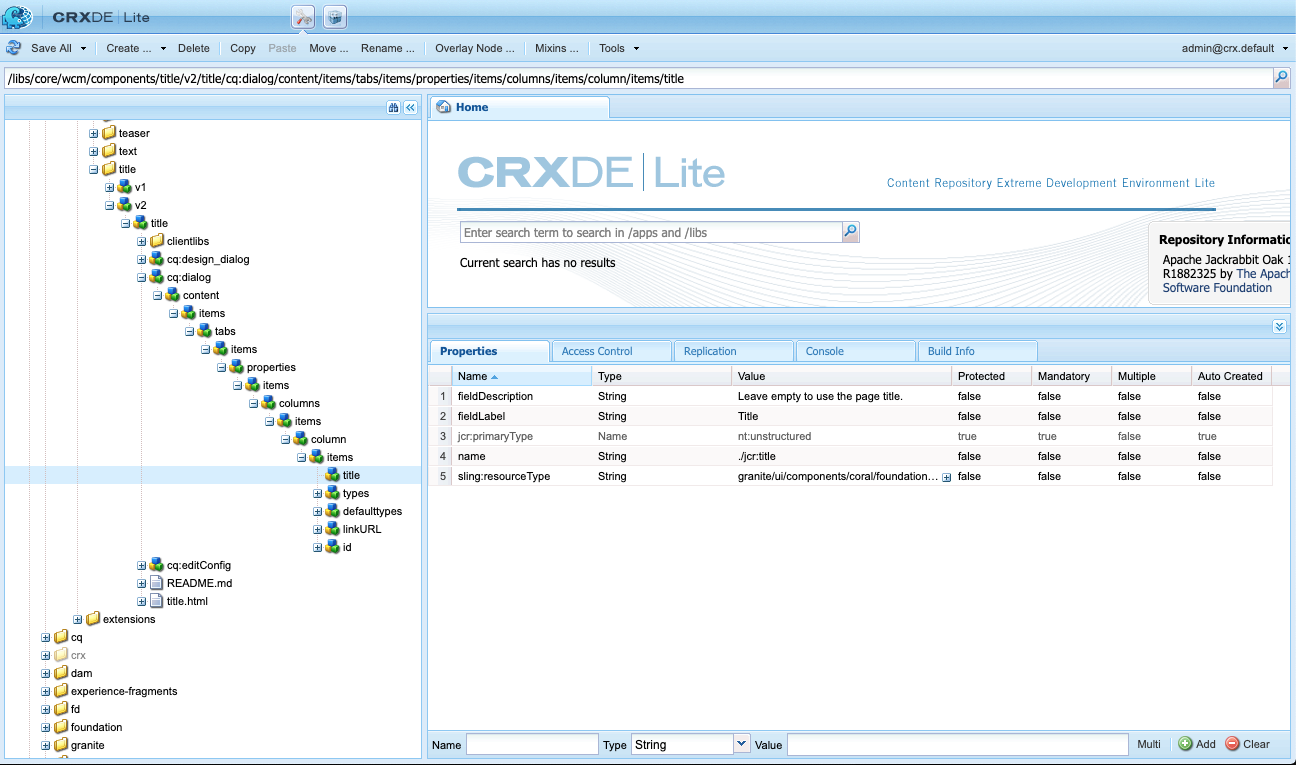Open the package cube icon in the header

335,17
